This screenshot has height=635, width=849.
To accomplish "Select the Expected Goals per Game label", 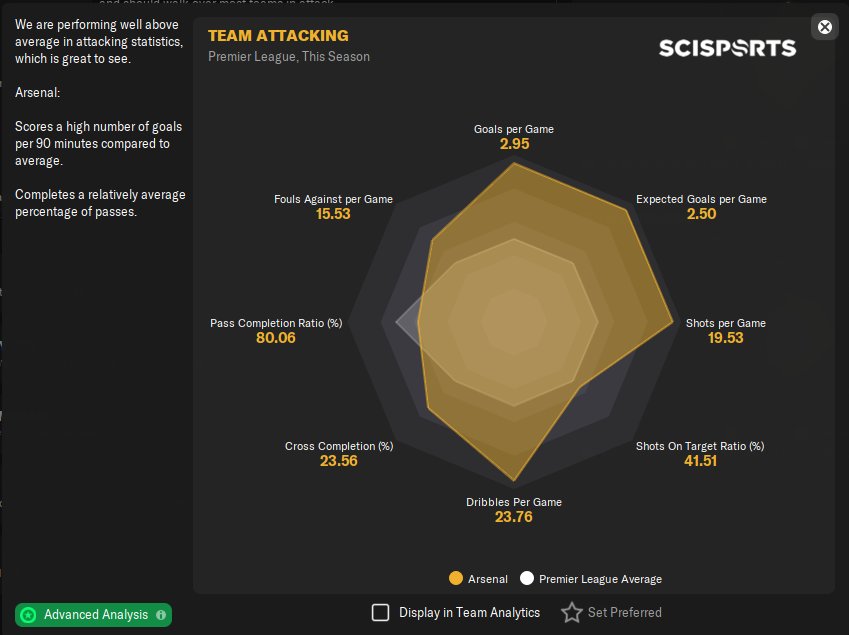I will [x=701, y=199].
